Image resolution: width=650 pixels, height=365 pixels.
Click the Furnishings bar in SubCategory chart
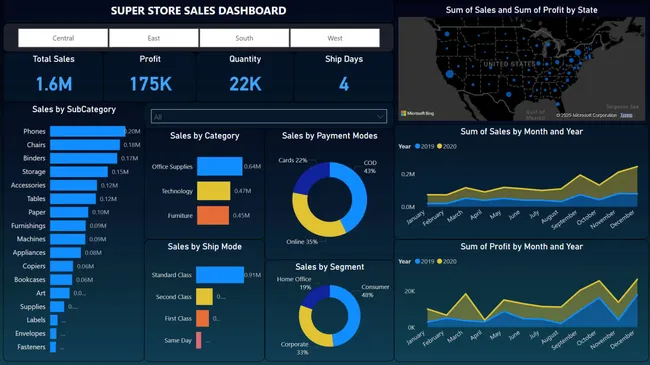coord(68,226)
